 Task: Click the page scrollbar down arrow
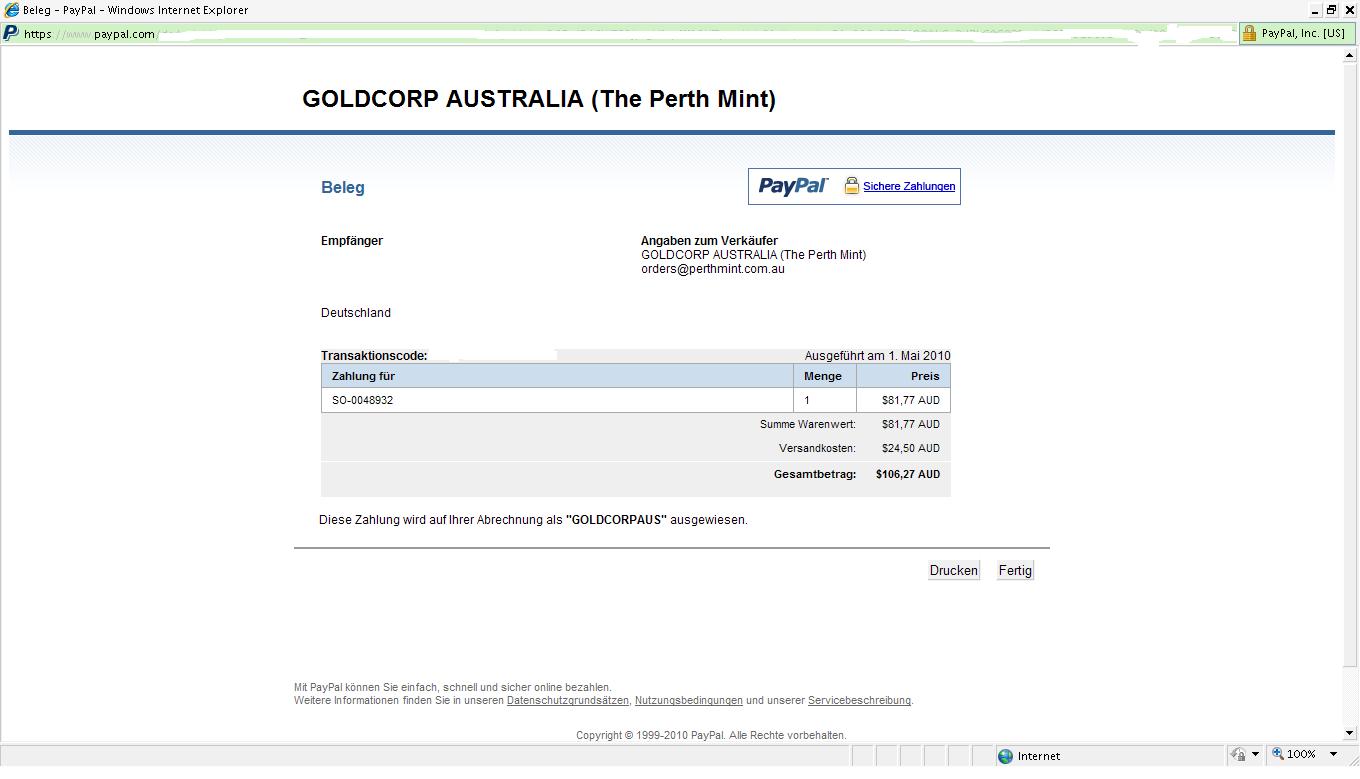click(1350, 733)
